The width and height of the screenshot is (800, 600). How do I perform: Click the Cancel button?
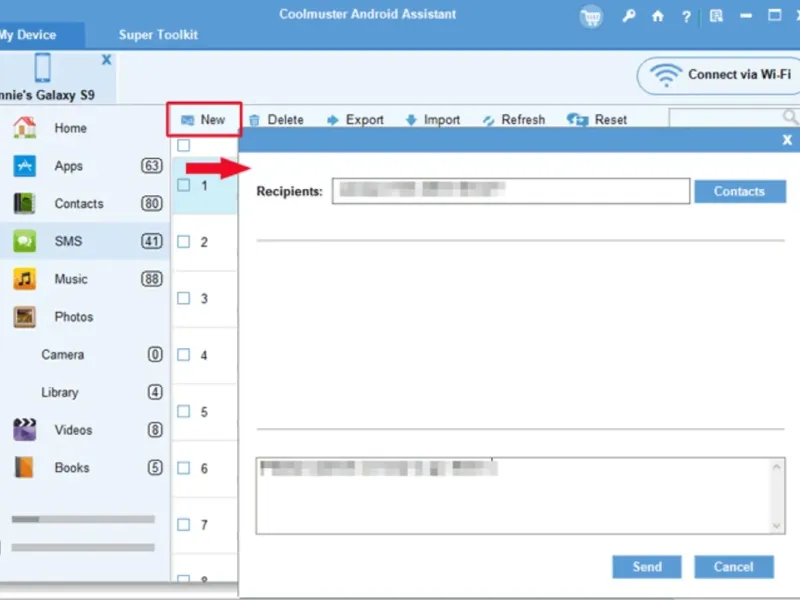[734, 567]
